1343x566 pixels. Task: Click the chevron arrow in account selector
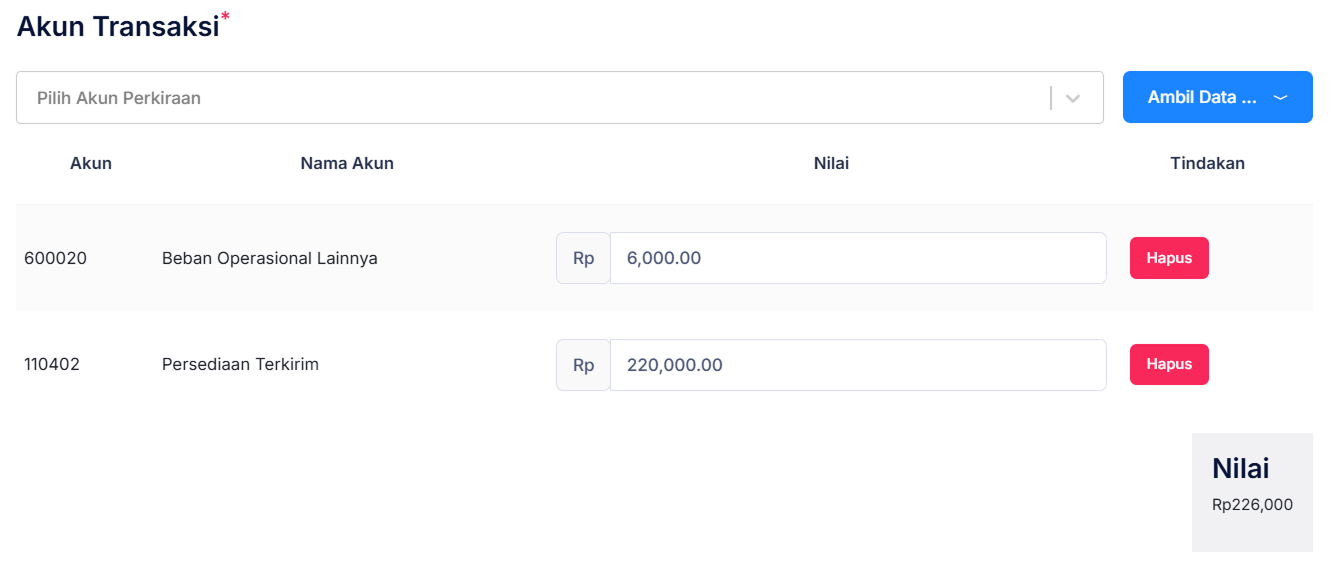click(1073, 98)
